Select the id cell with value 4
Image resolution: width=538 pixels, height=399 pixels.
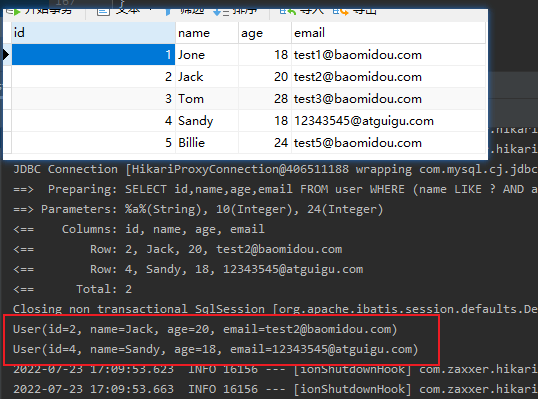click(x=93, y=121)
